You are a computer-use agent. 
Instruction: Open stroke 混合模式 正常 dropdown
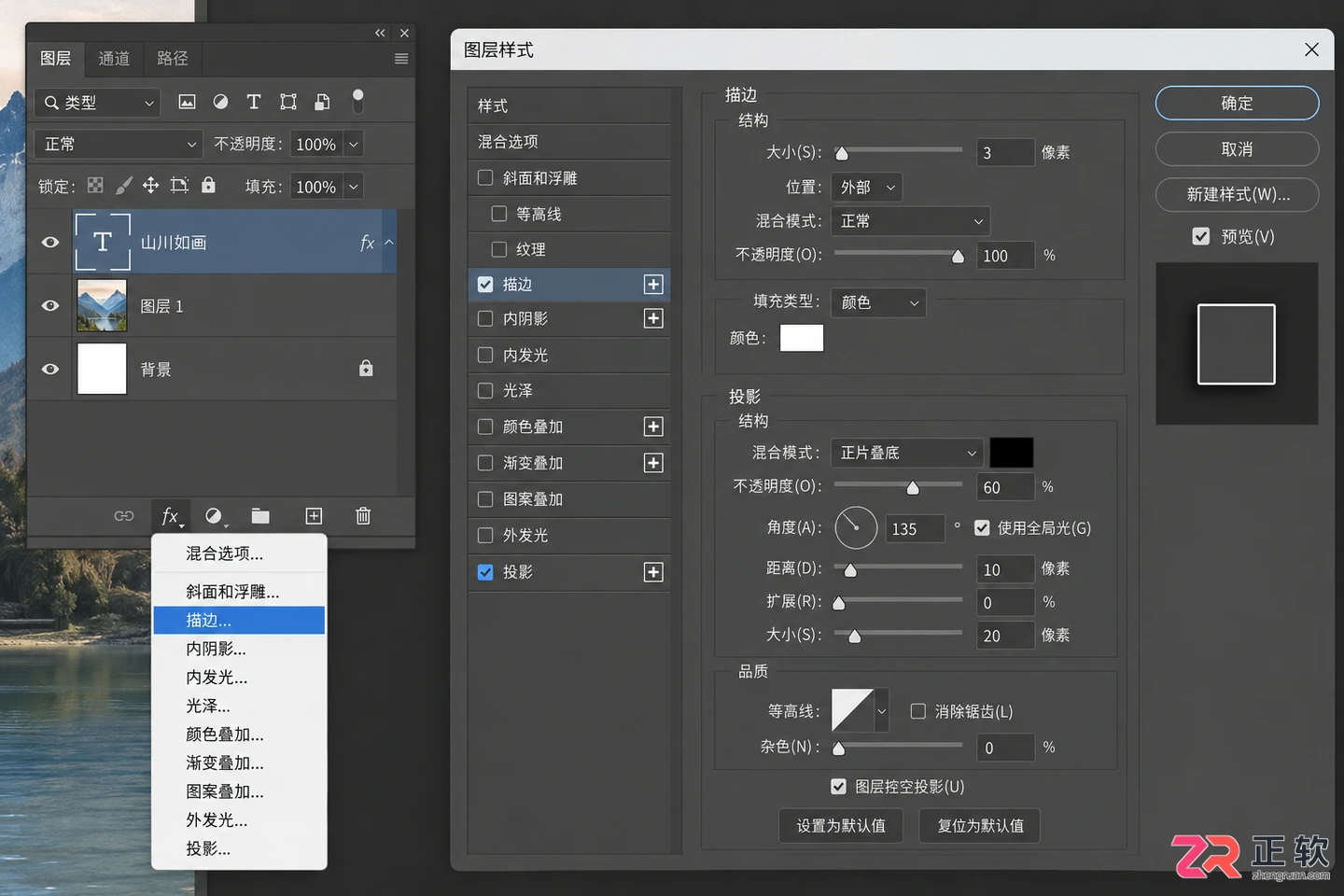click(910, 221)
